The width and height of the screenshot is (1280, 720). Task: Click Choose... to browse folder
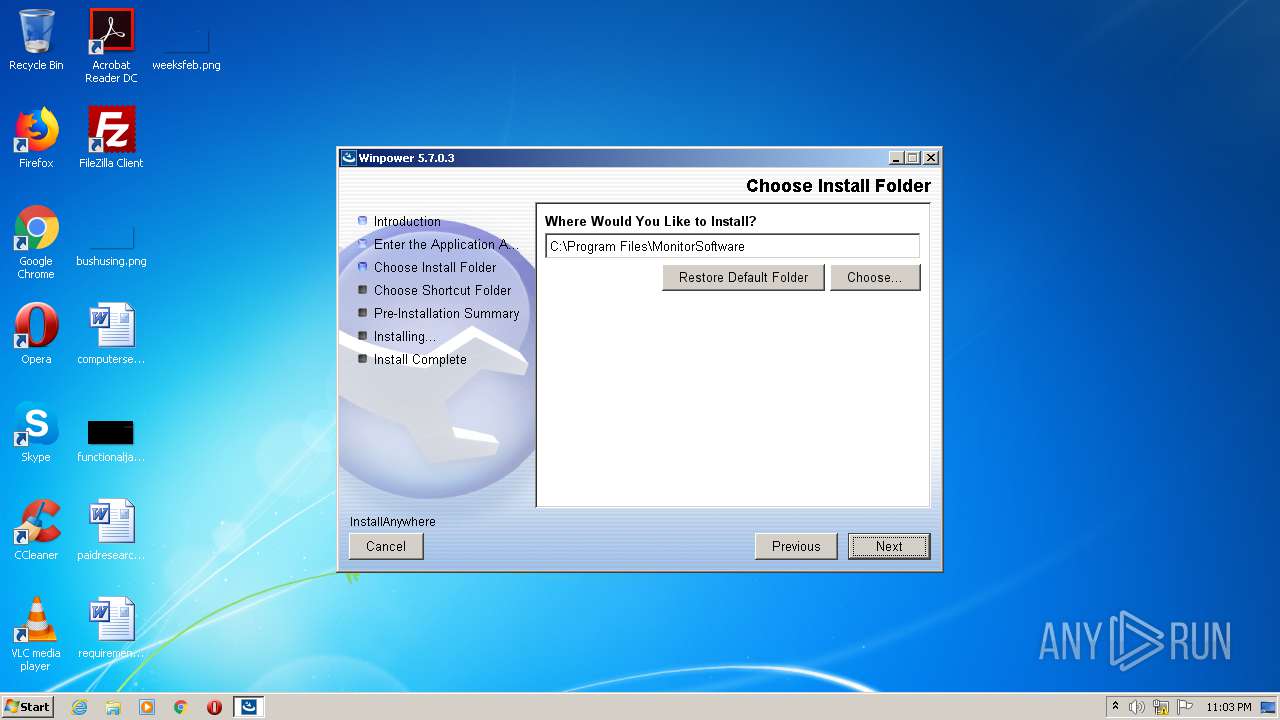pyautogui.click(x=875, y=277)
